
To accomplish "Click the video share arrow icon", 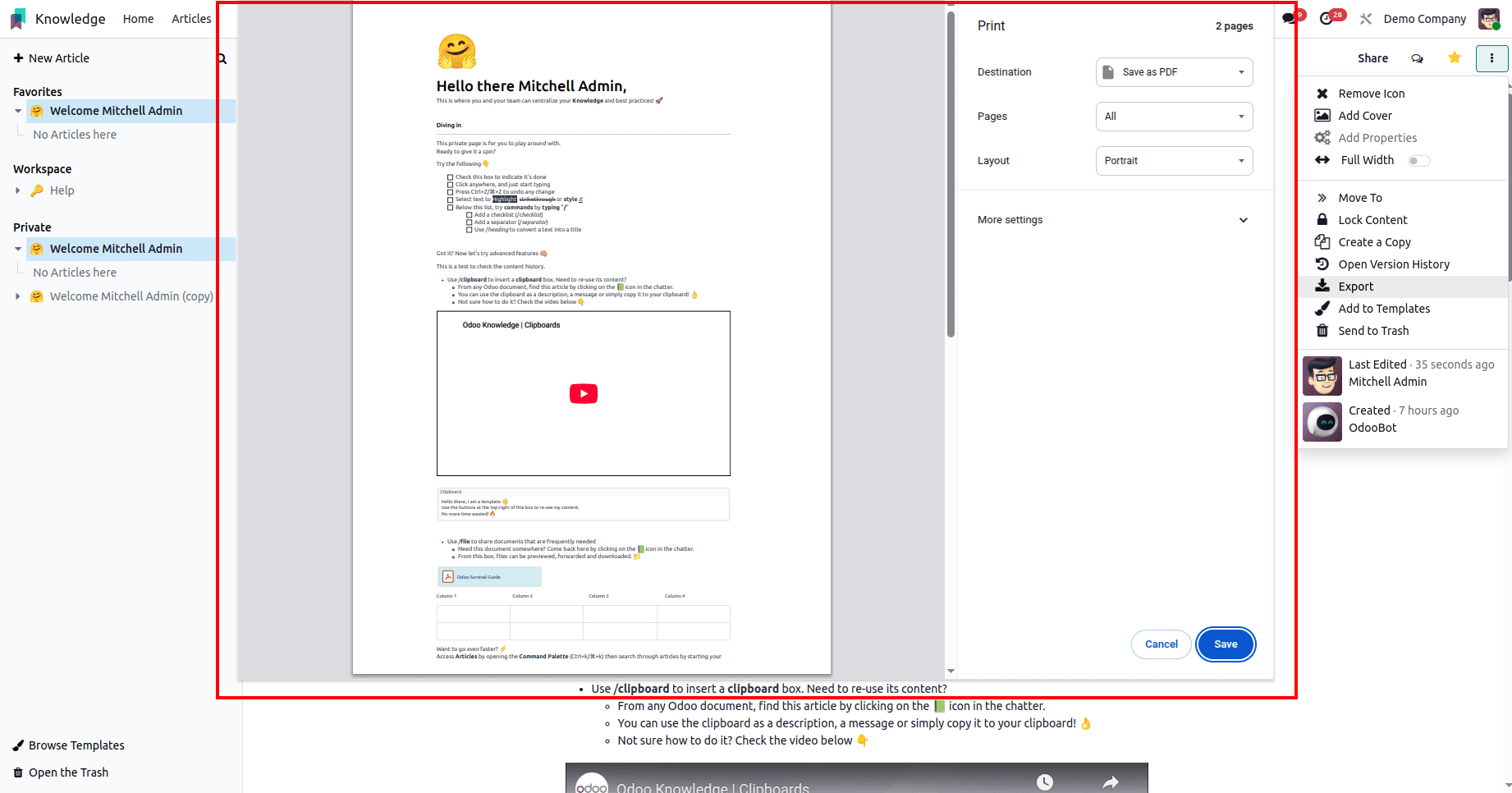I will coord(1111,782).
